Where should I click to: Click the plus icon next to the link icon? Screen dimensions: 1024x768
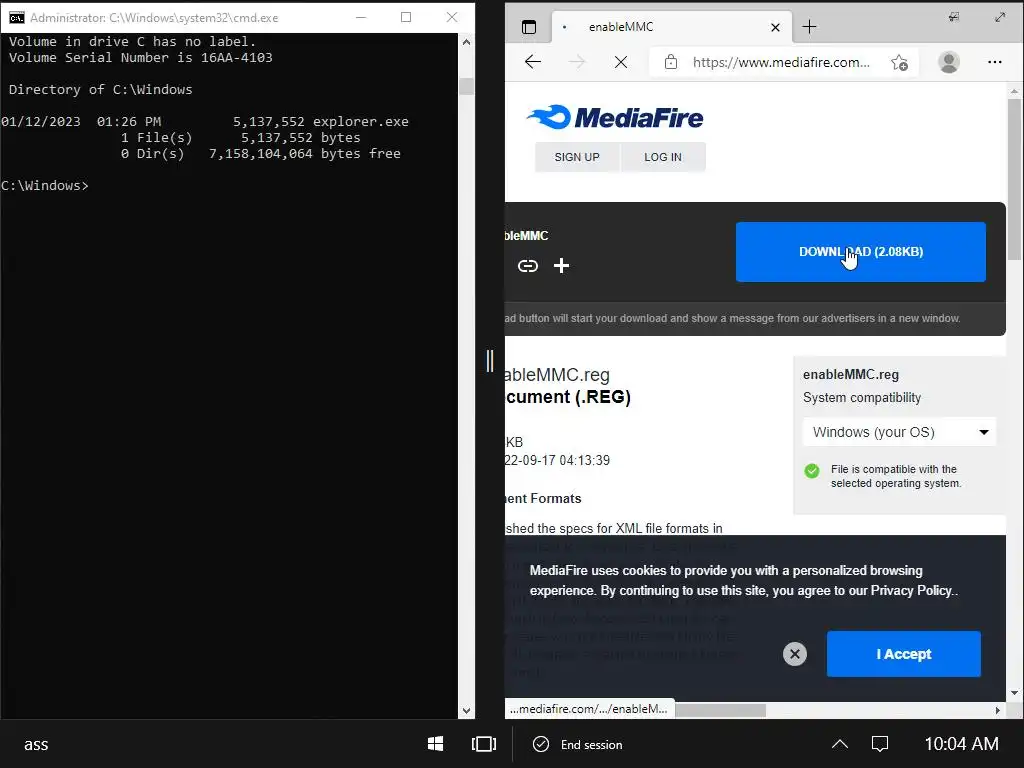561,266
